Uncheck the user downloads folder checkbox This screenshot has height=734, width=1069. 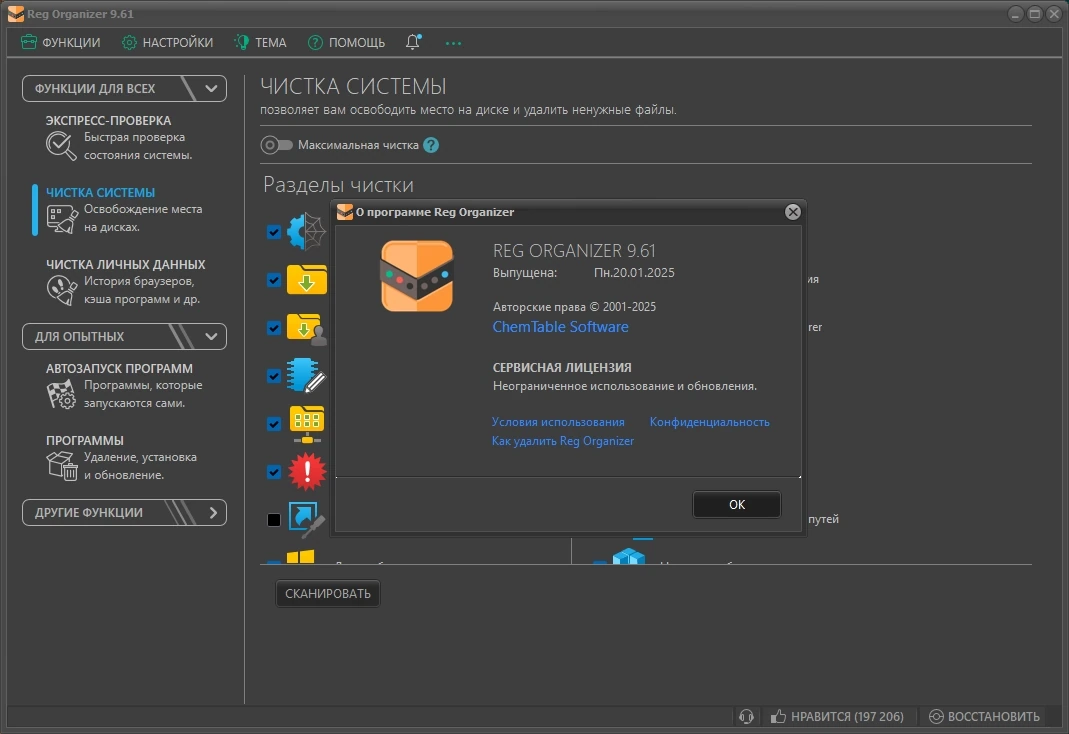click(274, 328)
